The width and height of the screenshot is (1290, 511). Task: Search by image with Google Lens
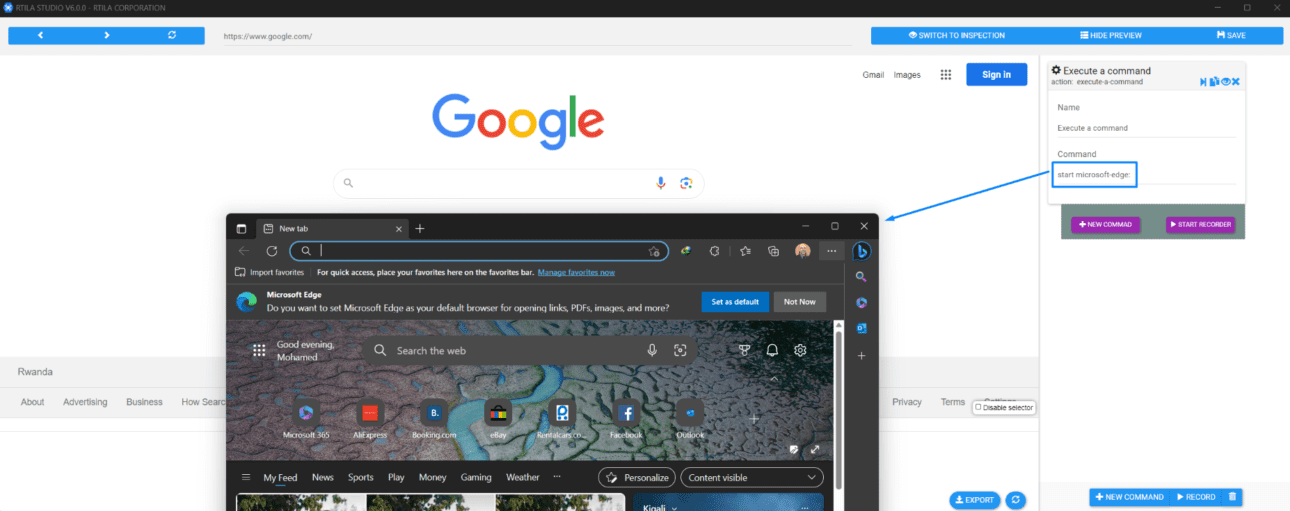point(686,183)
